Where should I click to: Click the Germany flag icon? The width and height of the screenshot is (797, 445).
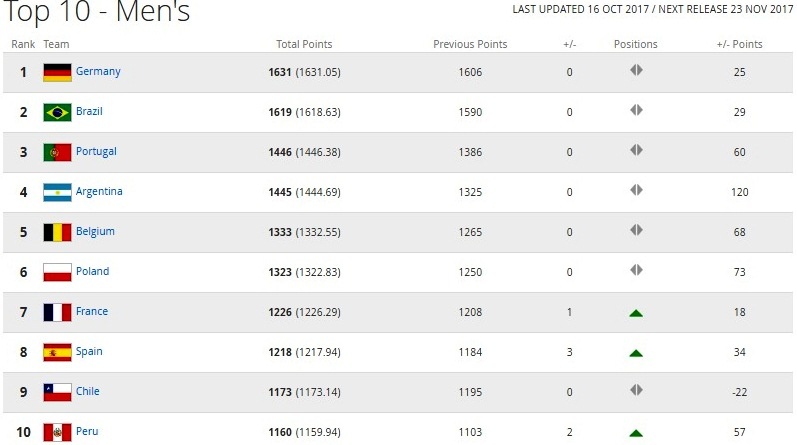tap(57, 72)
